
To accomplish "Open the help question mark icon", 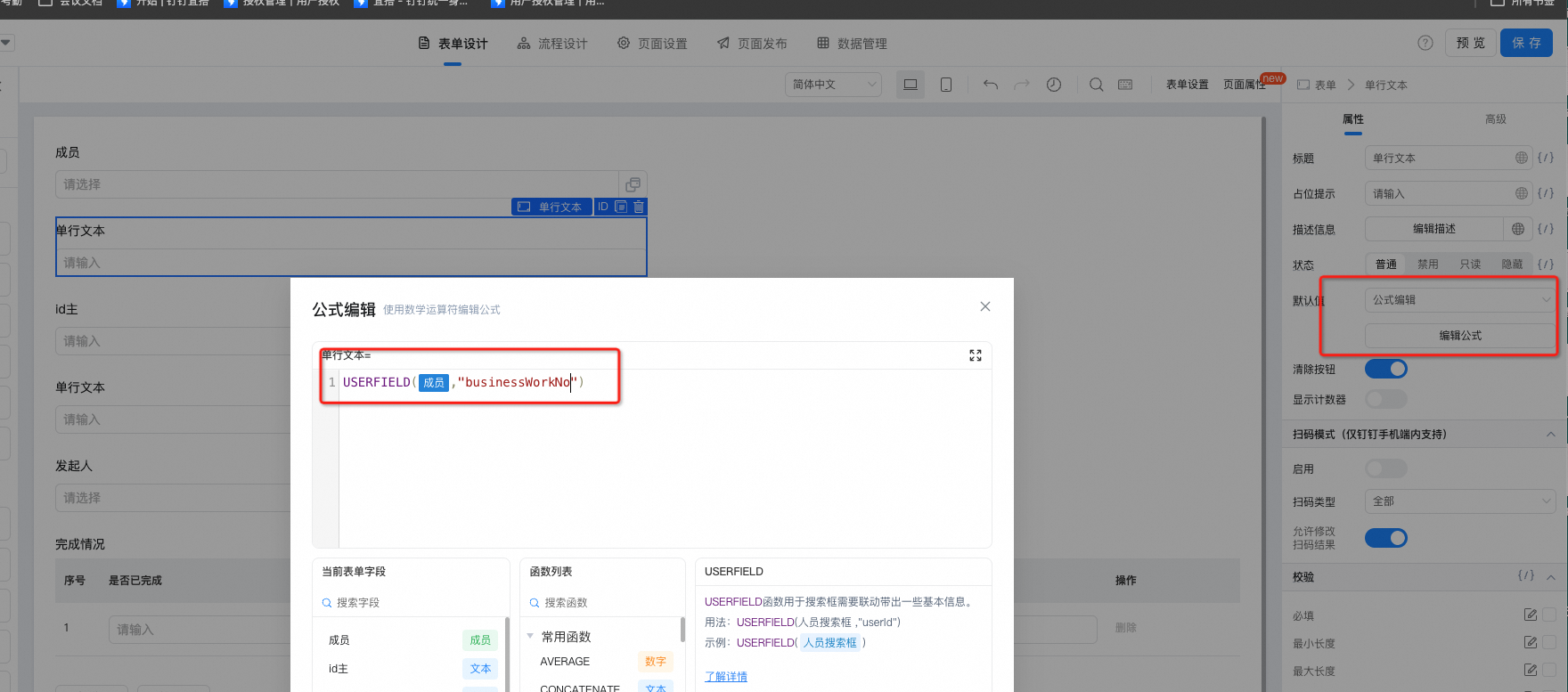I will (1425, 43).
